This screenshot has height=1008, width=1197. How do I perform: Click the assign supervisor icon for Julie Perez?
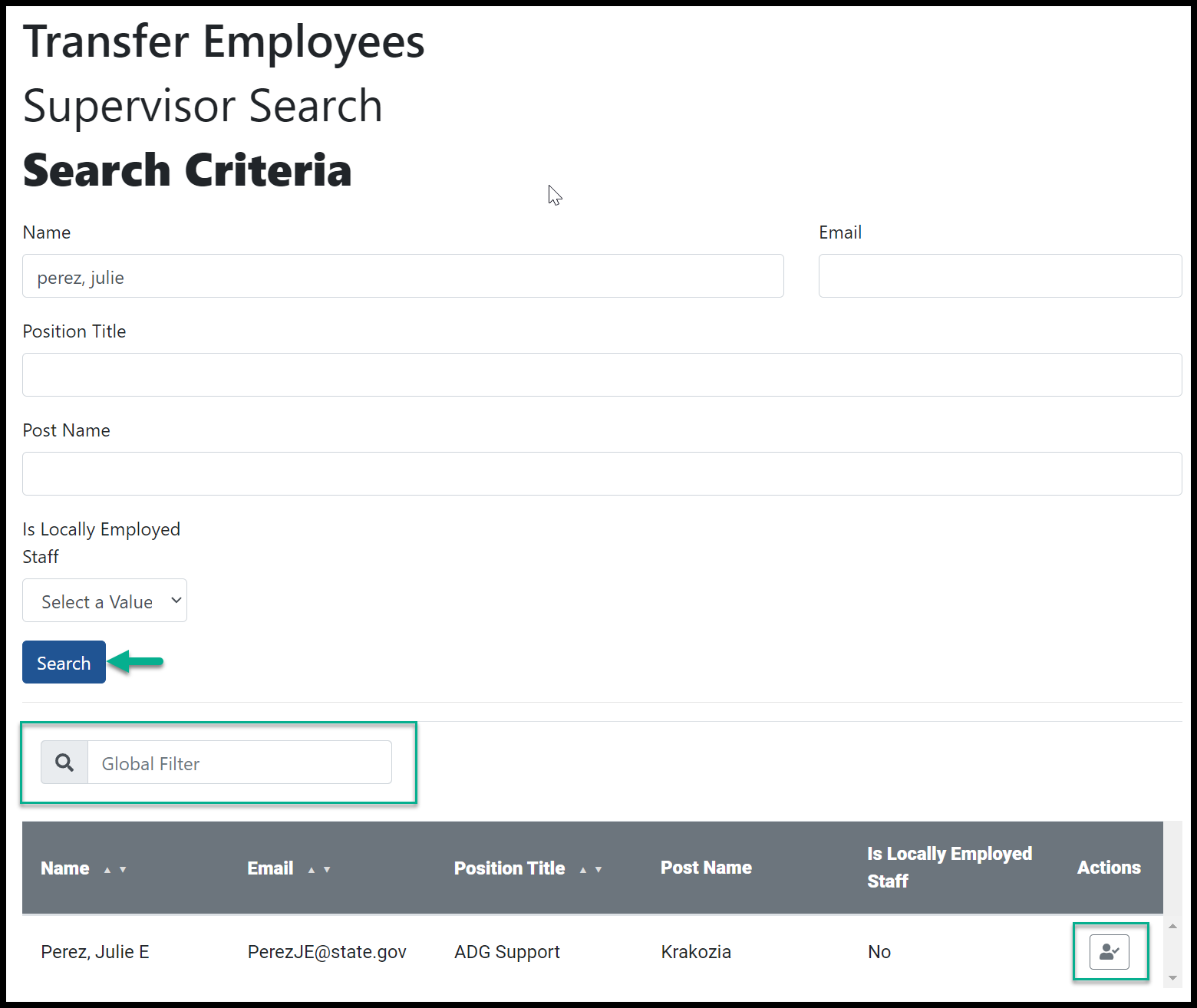pyautogui.click(x=1109, y=952)
